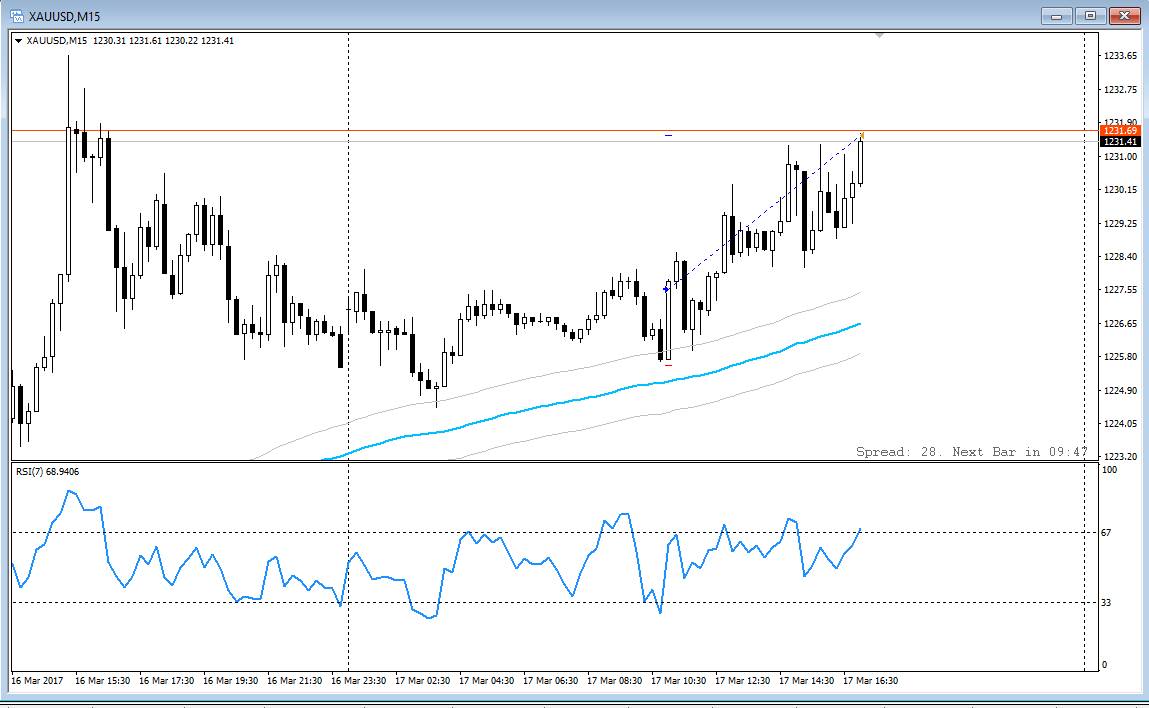The image size is (1149, 708).
Task: Click the upper gray envelope band line
Action: (557, 373)
